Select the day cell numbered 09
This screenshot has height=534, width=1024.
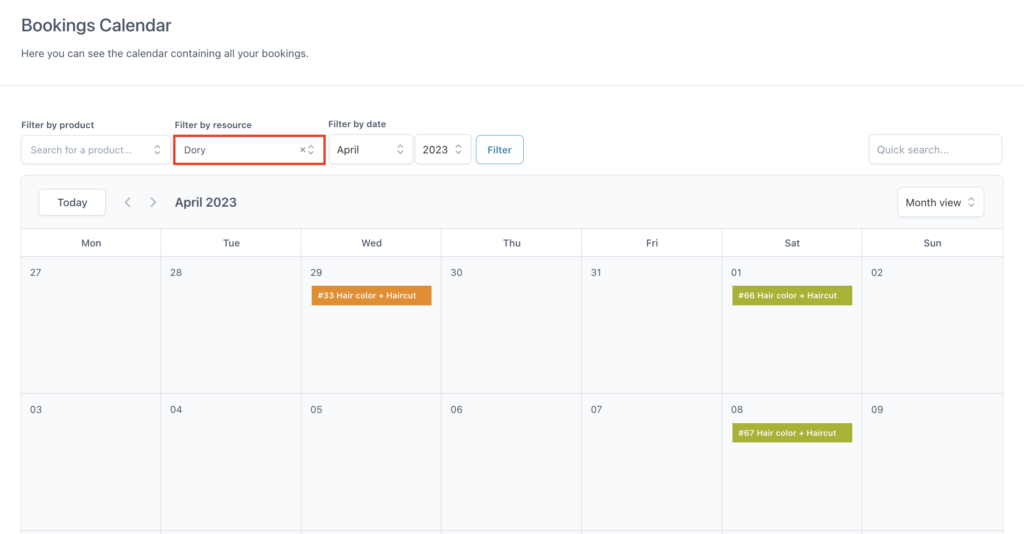(932, 462)
